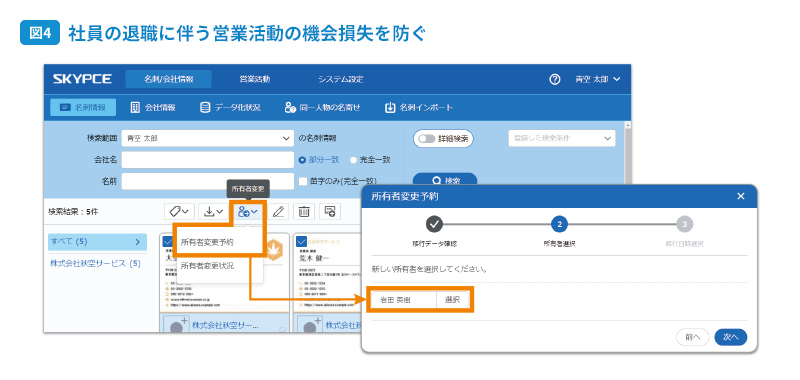The width and height of the screenshot is (800, 380).
Task: Select 株式会社秋空サービス (5) in the sidebar
Action: 95,264
